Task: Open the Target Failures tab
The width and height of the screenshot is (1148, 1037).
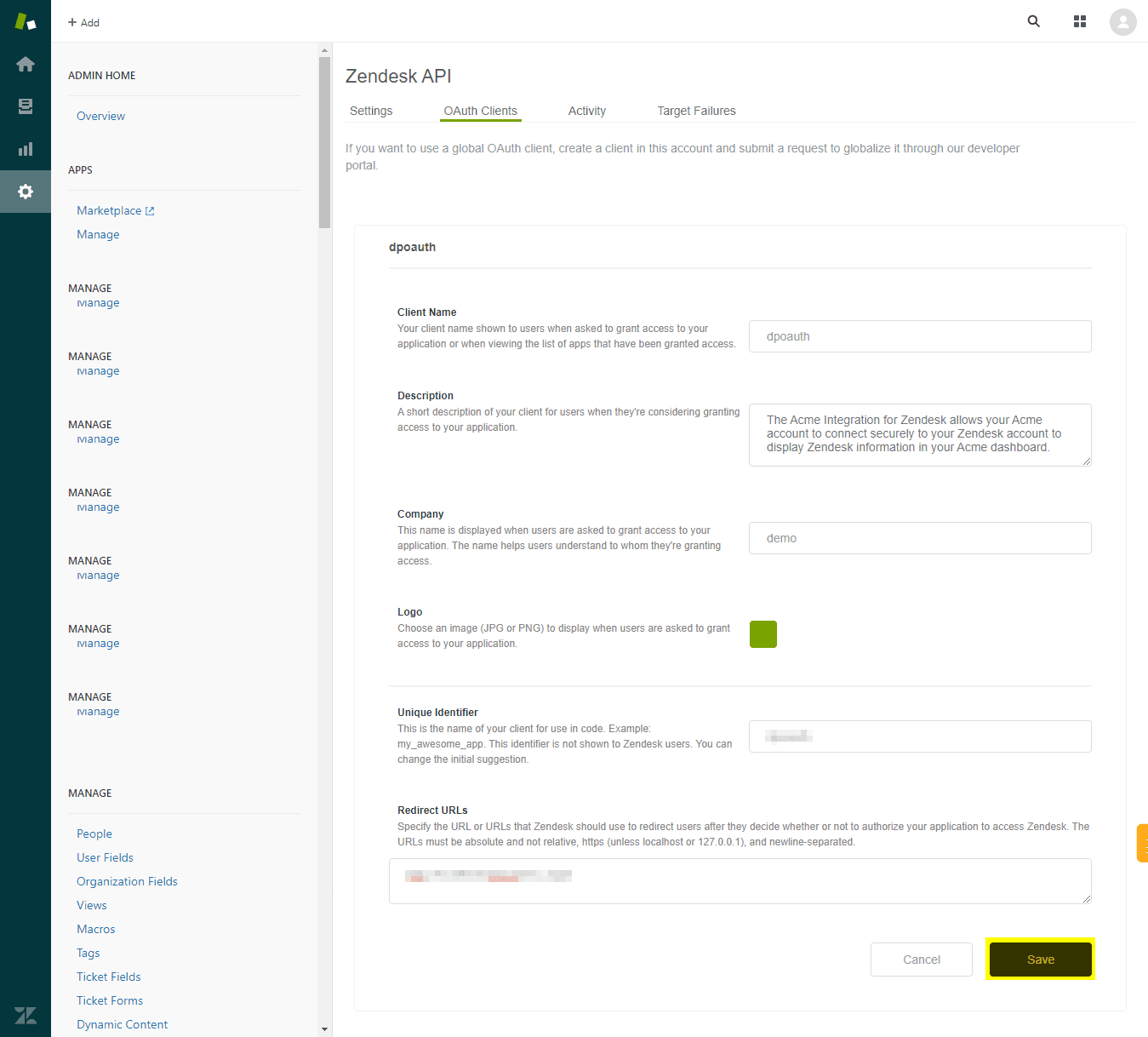Action: 696,111
